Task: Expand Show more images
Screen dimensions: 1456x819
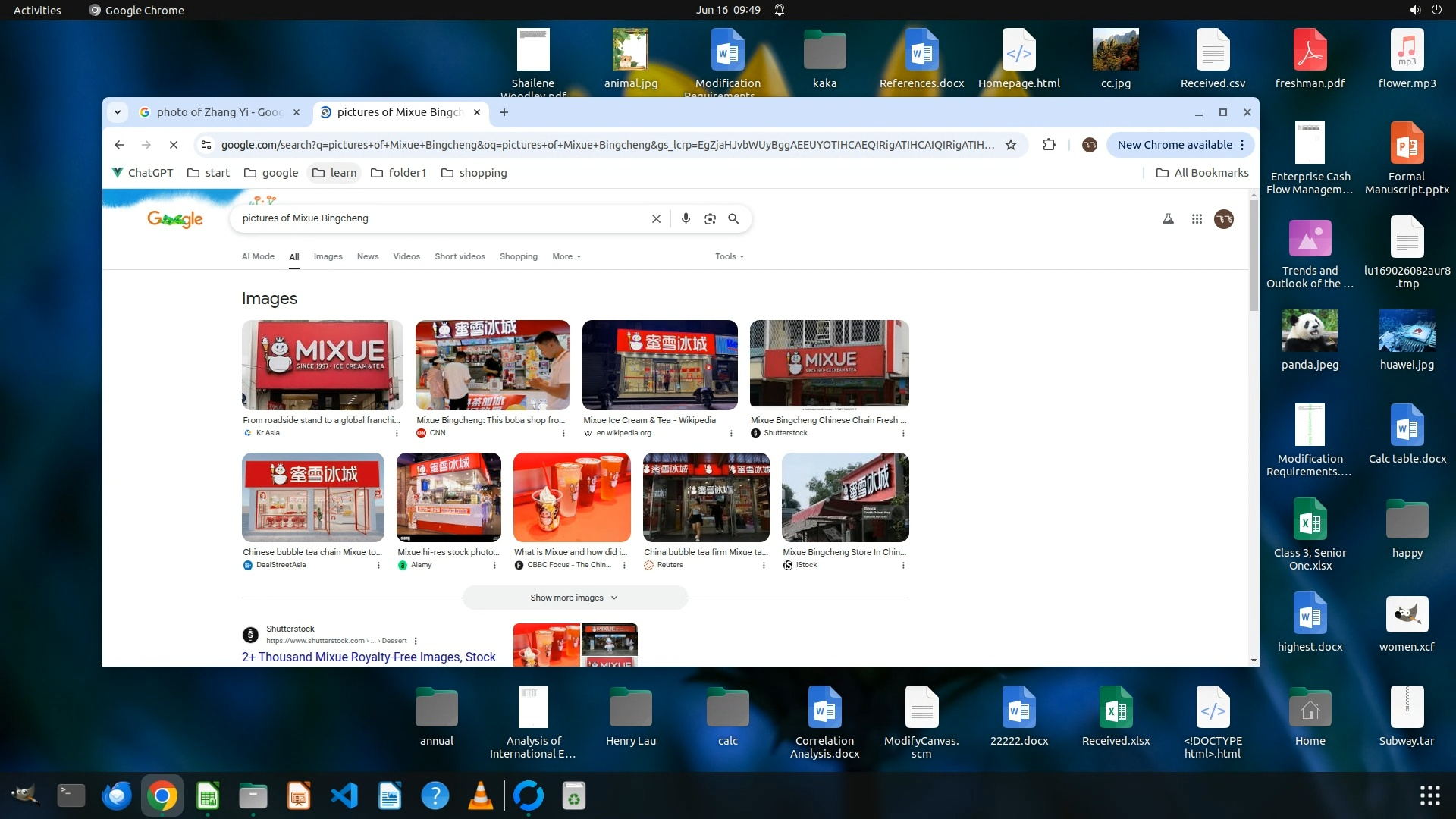Action: coord(574,598)
